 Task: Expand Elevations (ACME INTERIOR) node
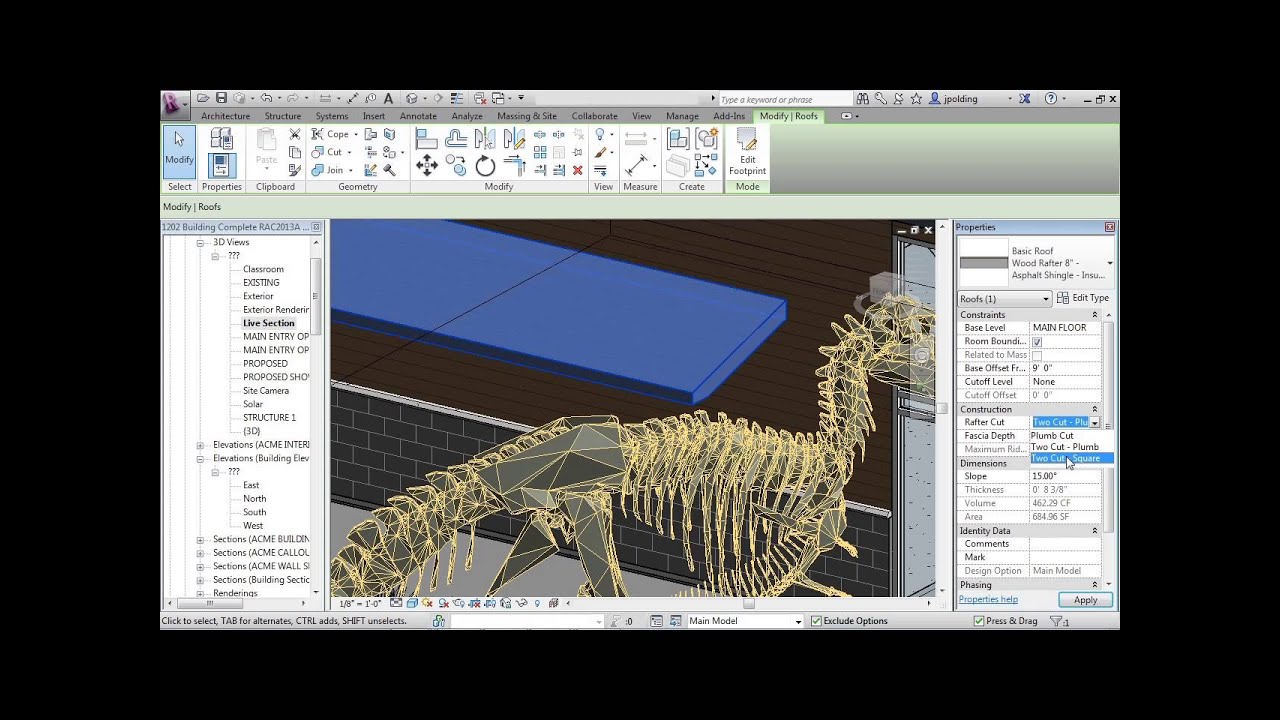pyautogui.click(x=200, y=445)
